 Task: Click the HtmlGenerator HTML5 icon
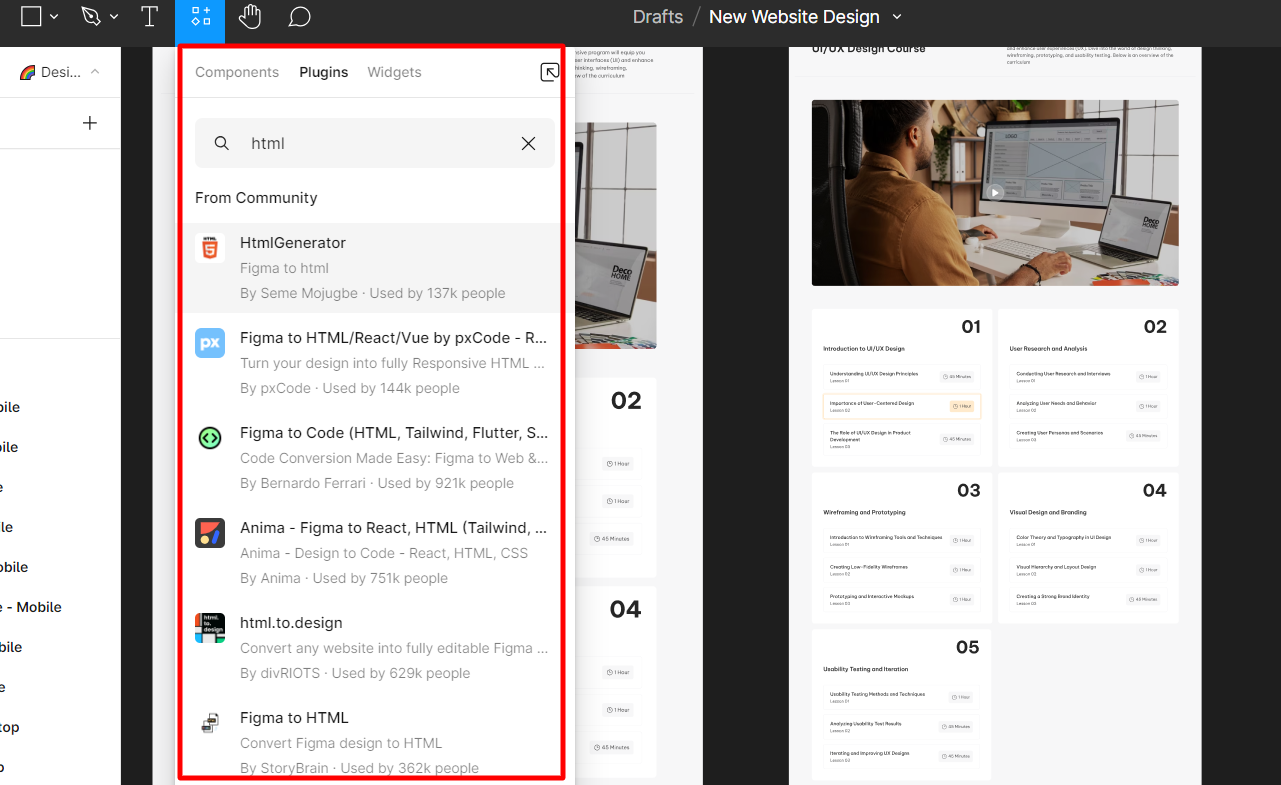tap(210, 248)
